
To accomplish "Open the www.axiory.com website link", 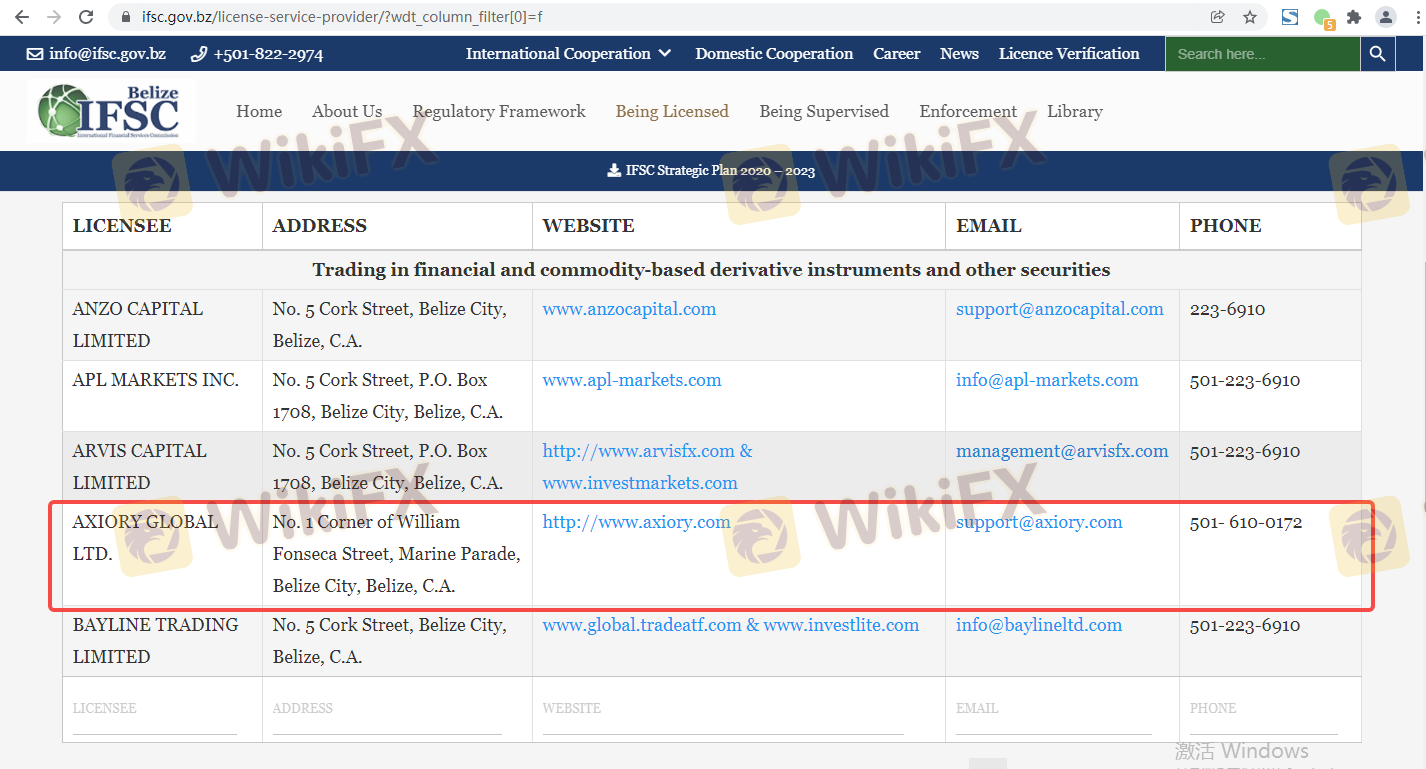I will 636,522.
